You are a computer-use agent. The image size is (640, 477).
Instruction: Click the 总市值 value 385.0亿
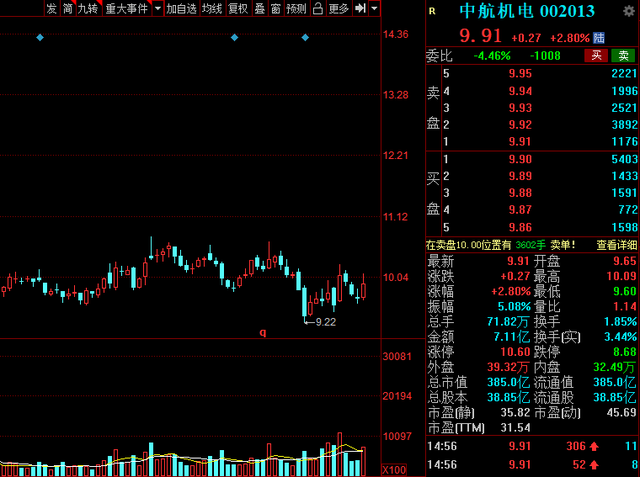pyautogui.click(x=508, y=382)
